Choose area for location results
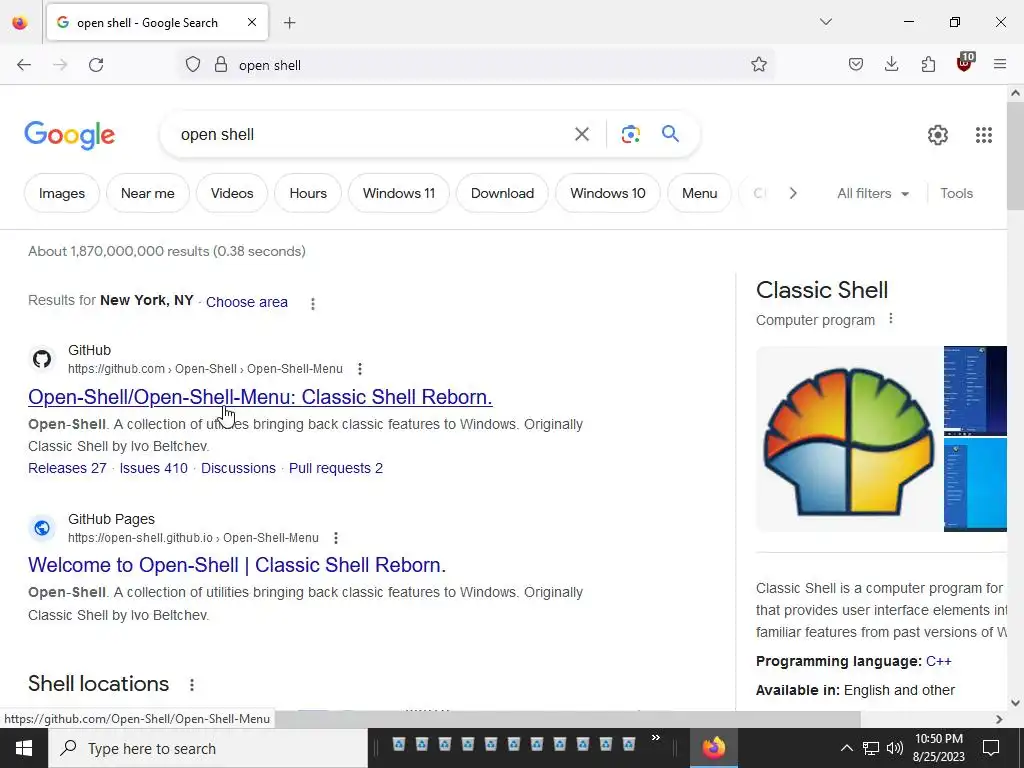 247,302
